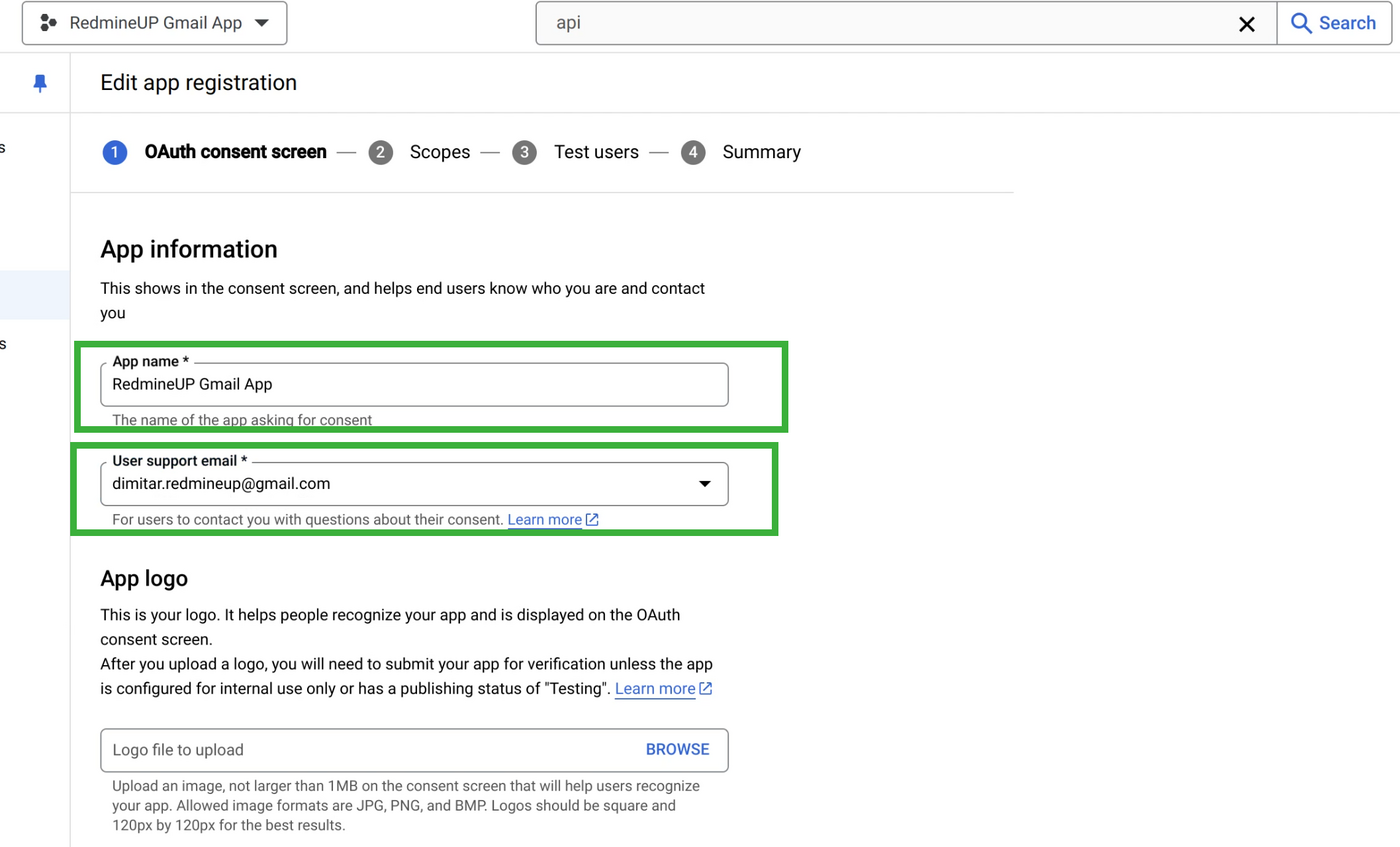Select the step 1 OAuth consent screen circle
Image resolution: width=1400 pixels, height=847 pixels.
pos(115,152)
